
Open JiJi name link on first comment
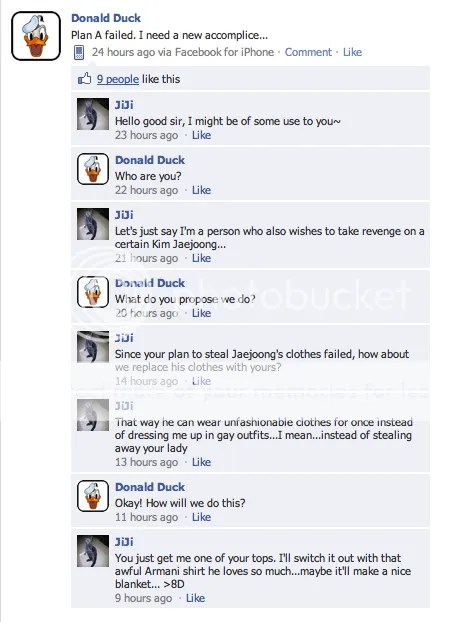124,105
